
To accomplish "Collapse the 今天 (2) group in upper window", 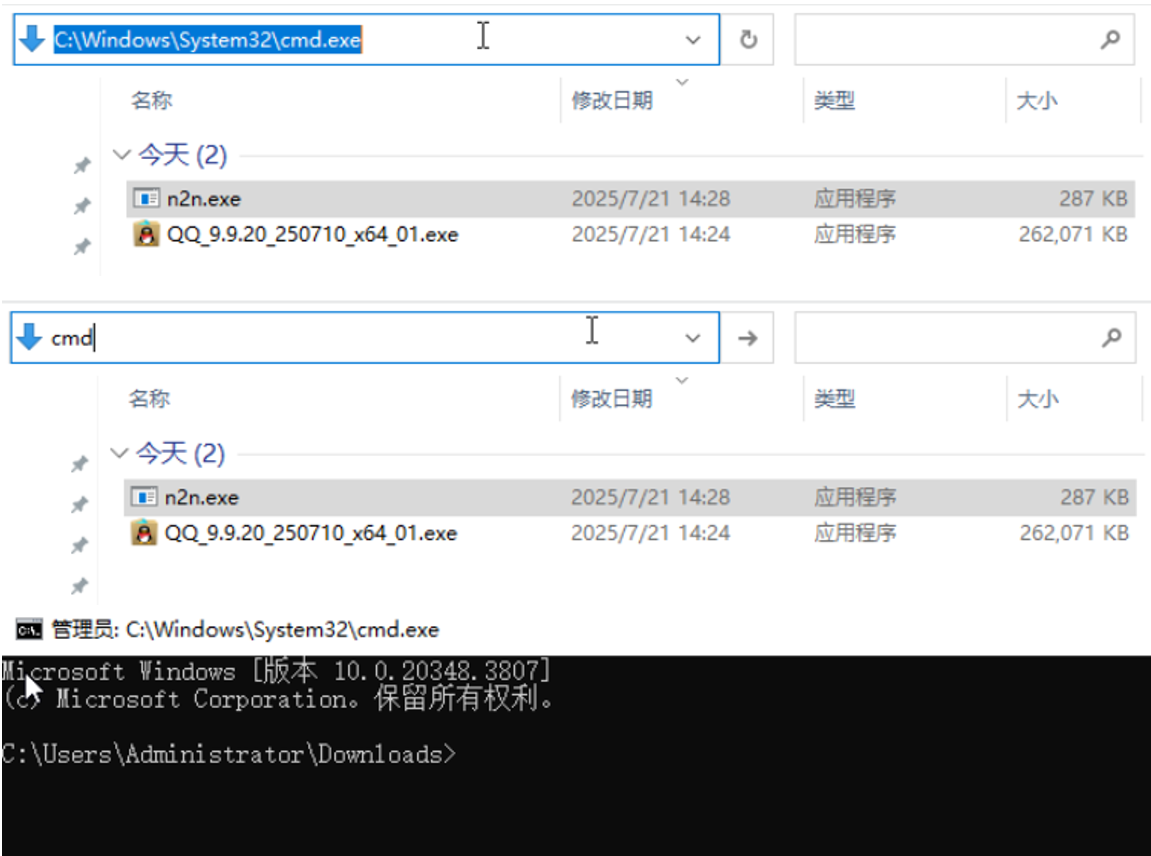I will 121,155.
